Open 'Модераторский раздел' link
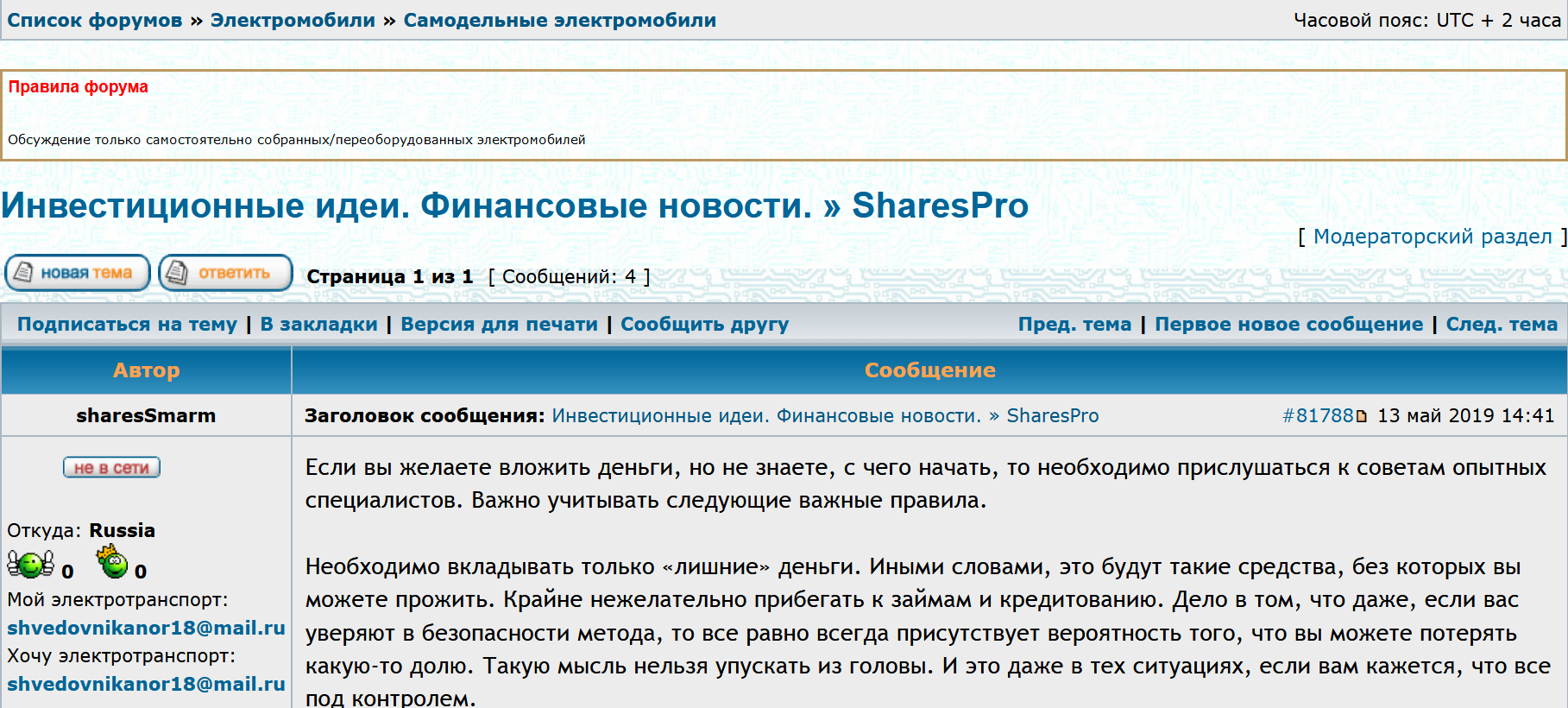1568x708 pixels. point(1432,237)
